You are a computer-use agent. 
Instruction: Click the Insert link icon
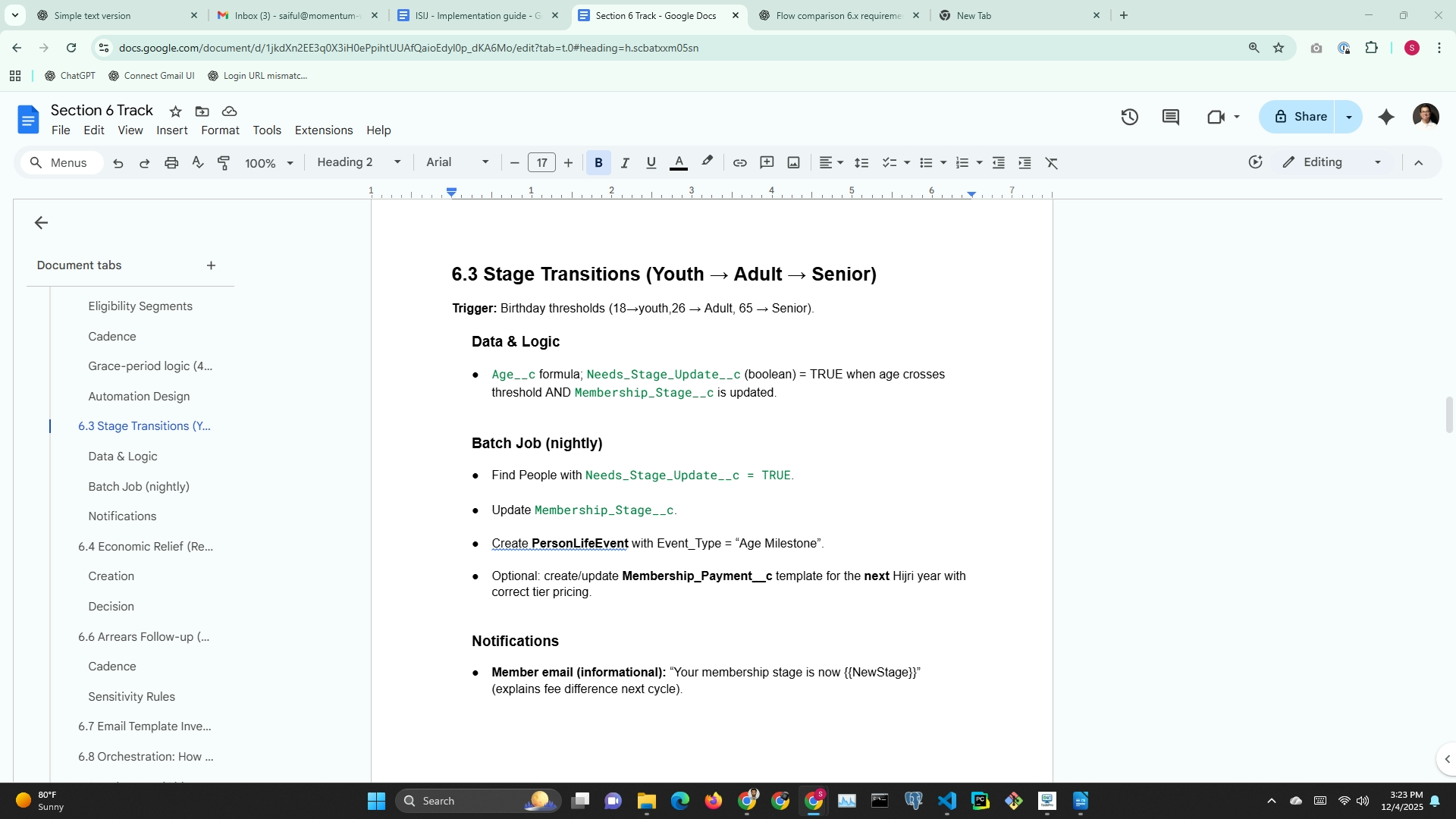coord(739,163)
